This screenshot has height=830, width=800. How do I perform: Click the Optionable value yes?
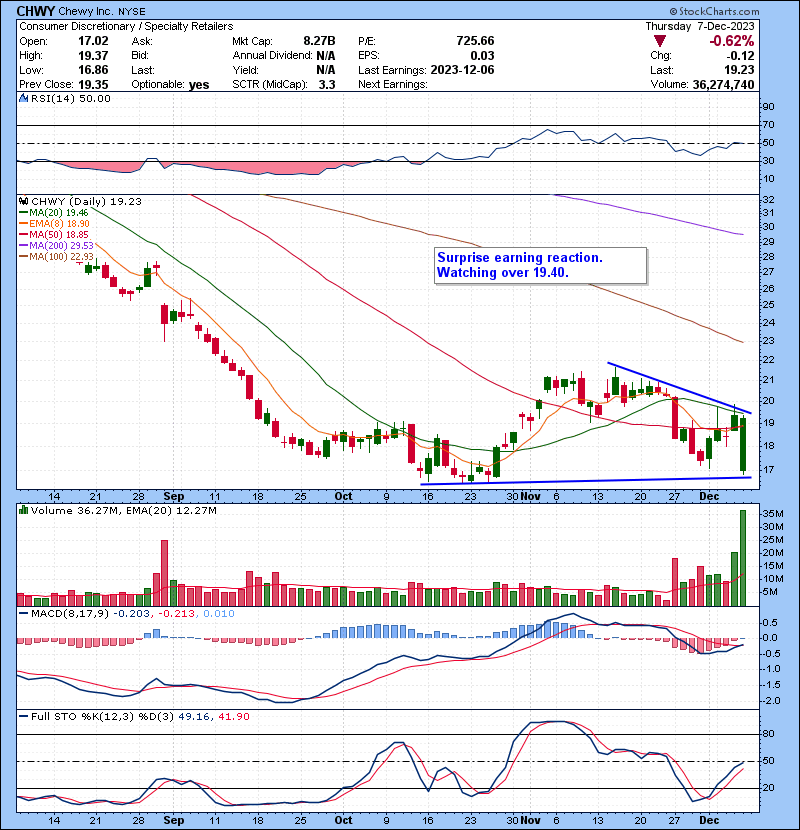(199, 85)
